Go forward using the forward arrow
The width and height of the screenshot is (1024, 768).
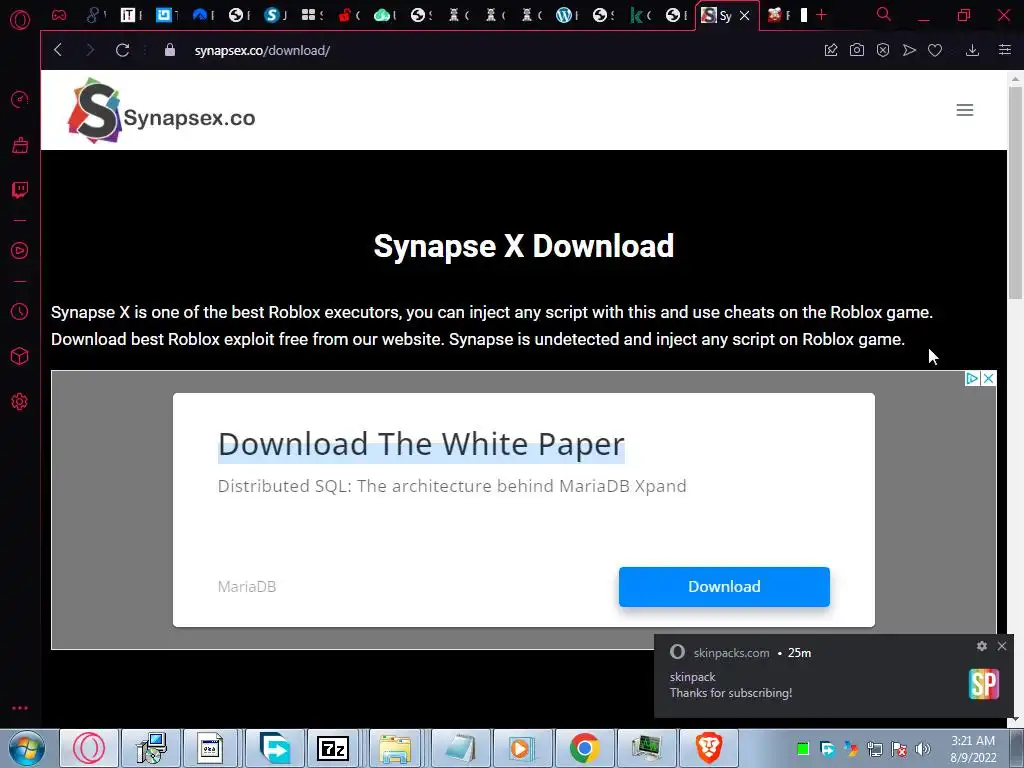(x=90, y=50)
